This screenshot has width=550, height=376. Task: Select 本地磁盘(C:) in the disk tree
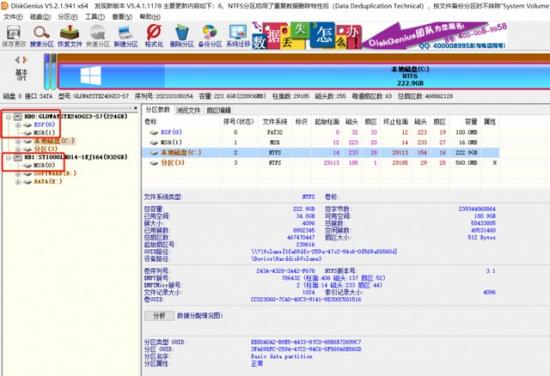[x=54, y=141]
